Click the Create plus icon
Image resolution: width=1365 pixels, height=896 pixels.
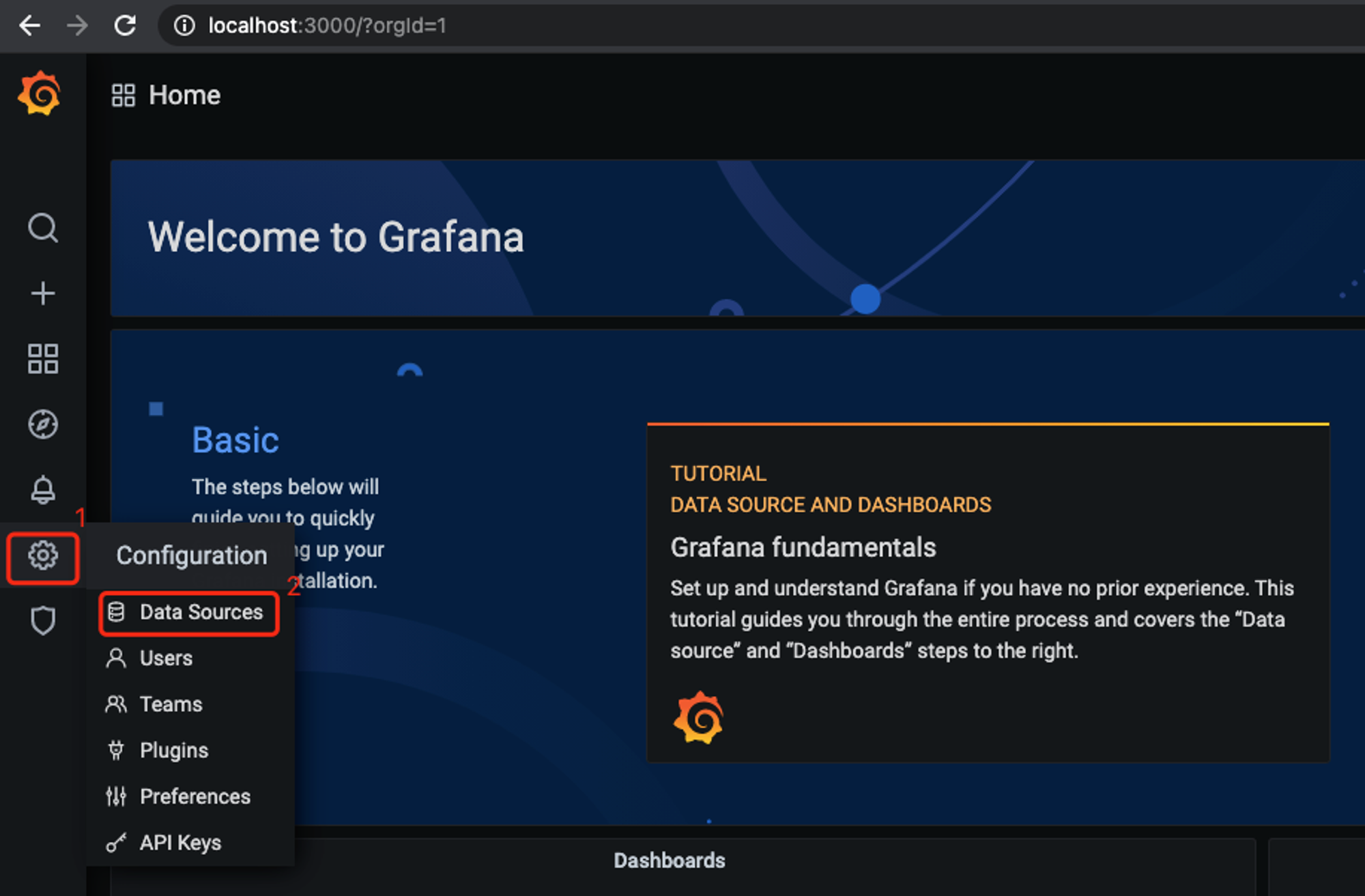tap(42, 293)
